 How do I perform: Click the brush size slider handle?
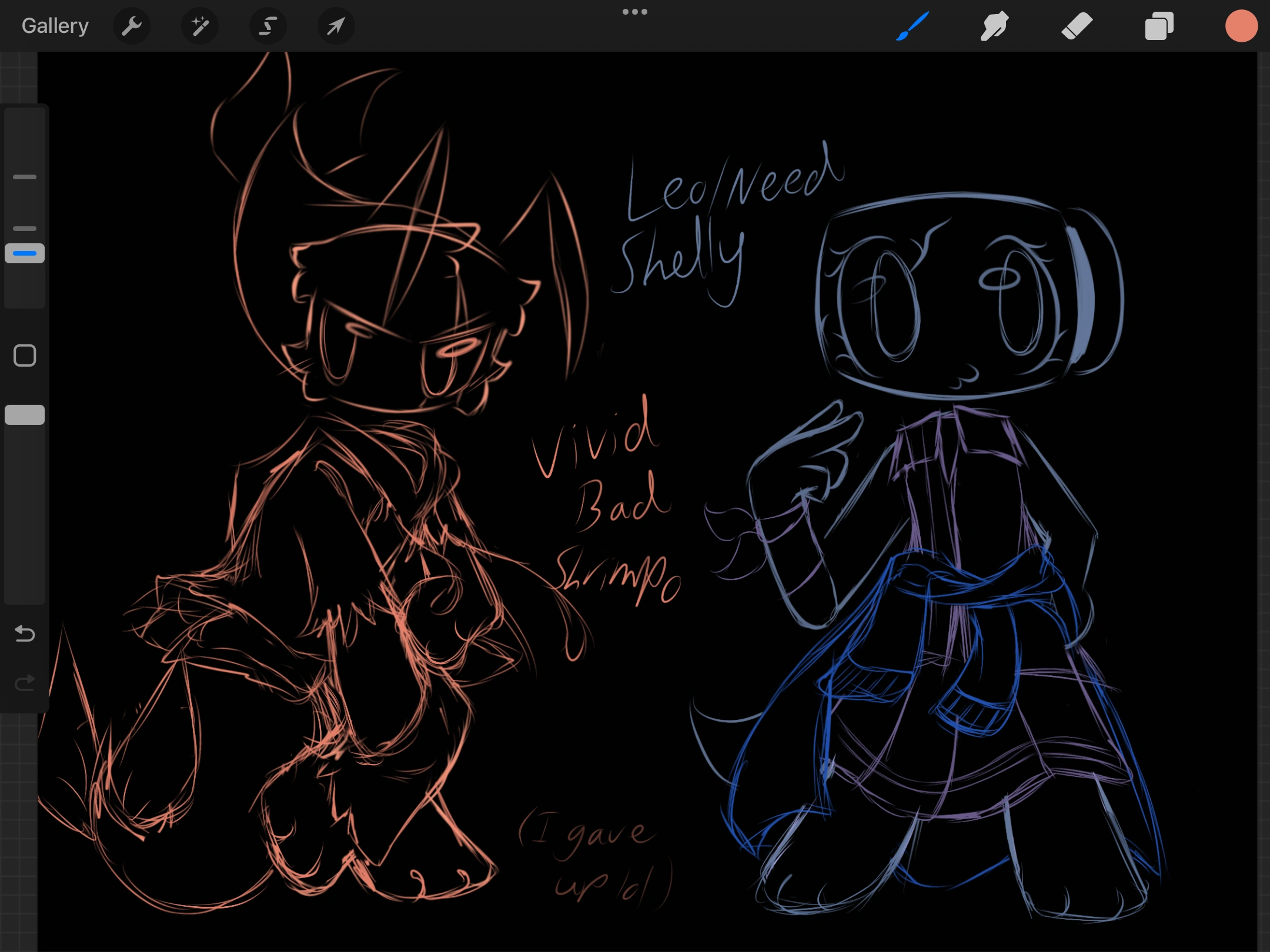(25, 253)
